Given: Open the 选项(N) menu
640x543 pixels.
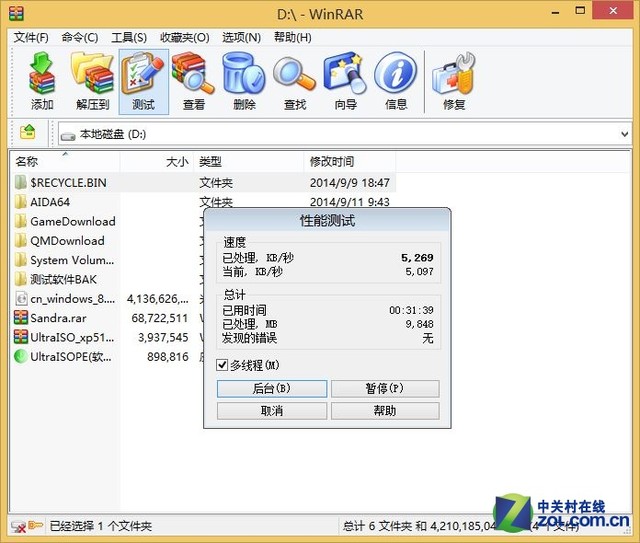Looking at the screenshot, I should tap(241, 38).
